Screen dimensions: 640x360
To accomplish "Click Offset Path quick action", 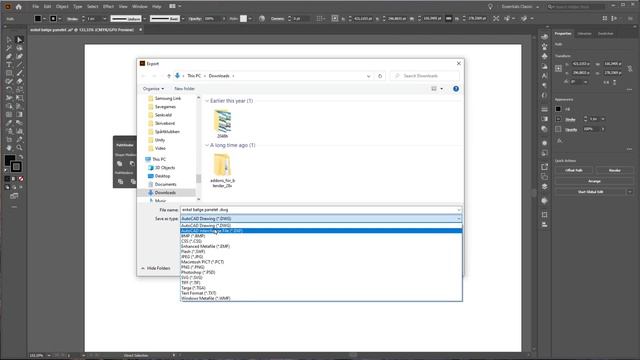I will (x=574, y=170).
